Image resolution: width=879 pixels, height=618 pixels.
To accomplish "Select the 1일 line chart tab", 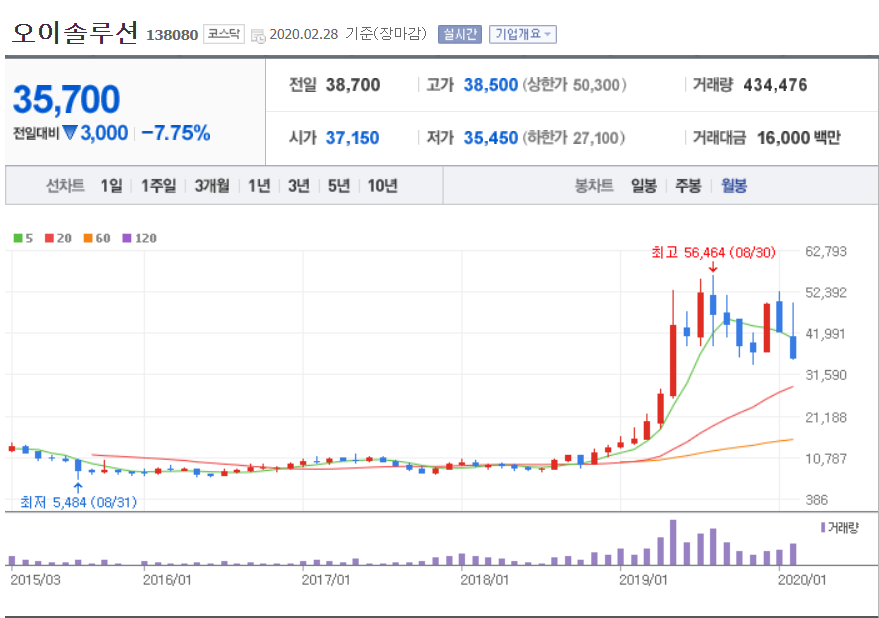I will click(111, 186).
